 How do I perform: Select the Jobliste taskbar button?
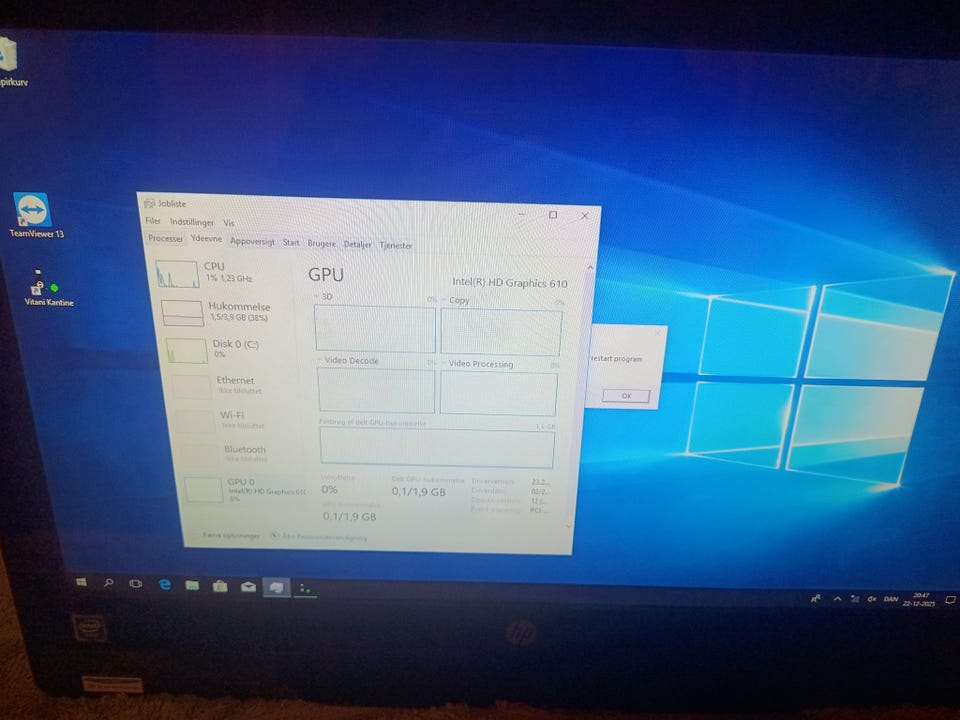[x=277, y=588]
